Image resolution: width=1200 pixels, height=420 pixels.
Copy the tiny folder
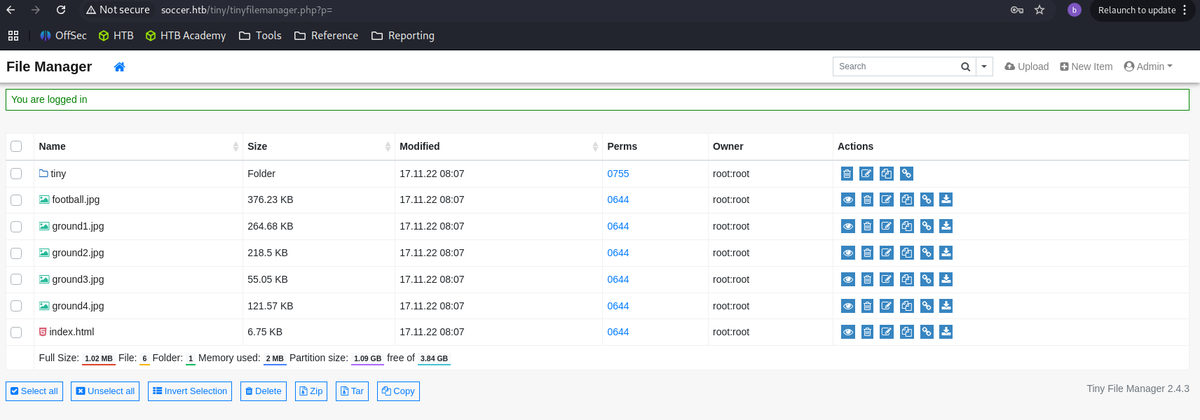point(887,174)
